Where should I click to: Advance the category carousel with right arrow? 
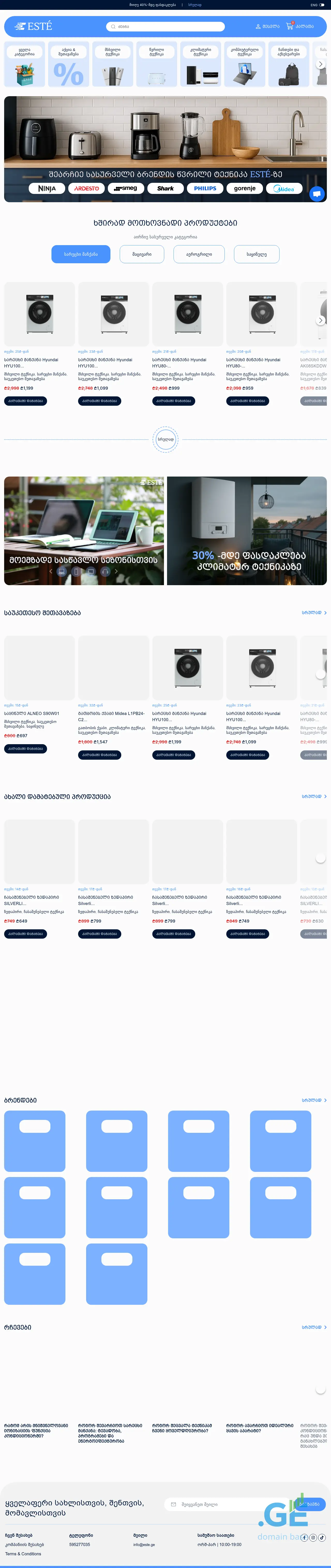pos(321,64)
